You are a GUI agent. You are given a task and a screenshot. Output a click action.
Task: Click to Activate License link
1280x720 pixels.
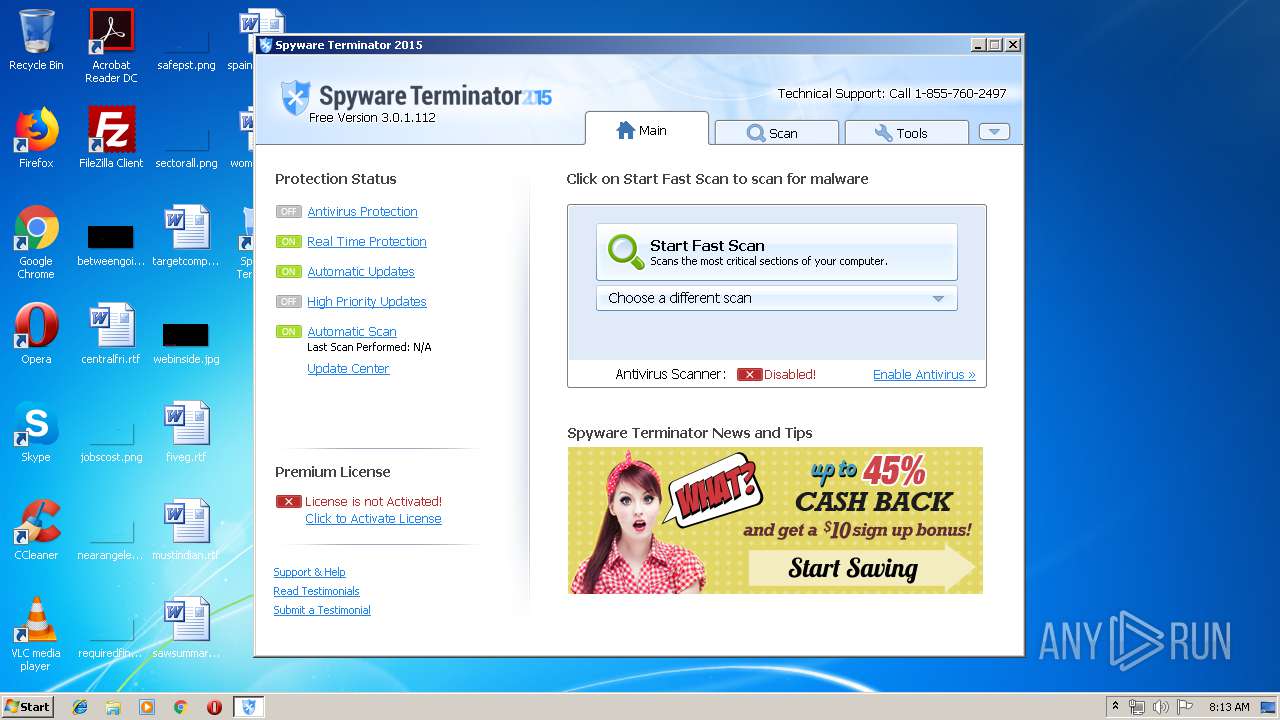click(x=373, y=519)
